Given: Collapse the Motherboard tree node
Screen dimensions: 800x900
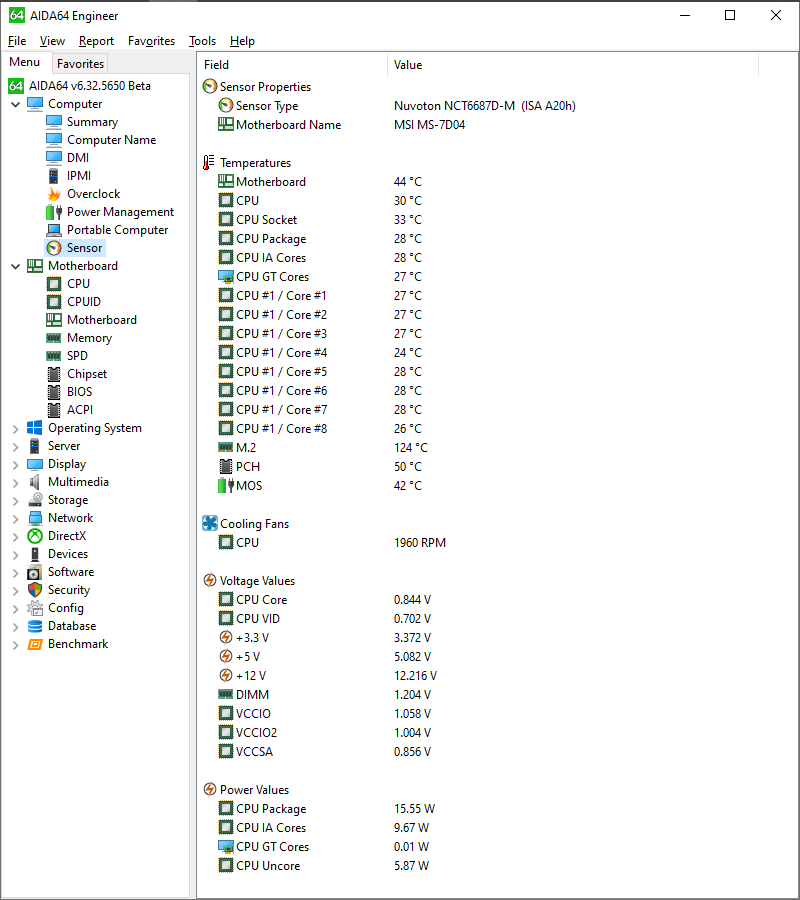Looking at the screenshot, I should tap(15, 266).
